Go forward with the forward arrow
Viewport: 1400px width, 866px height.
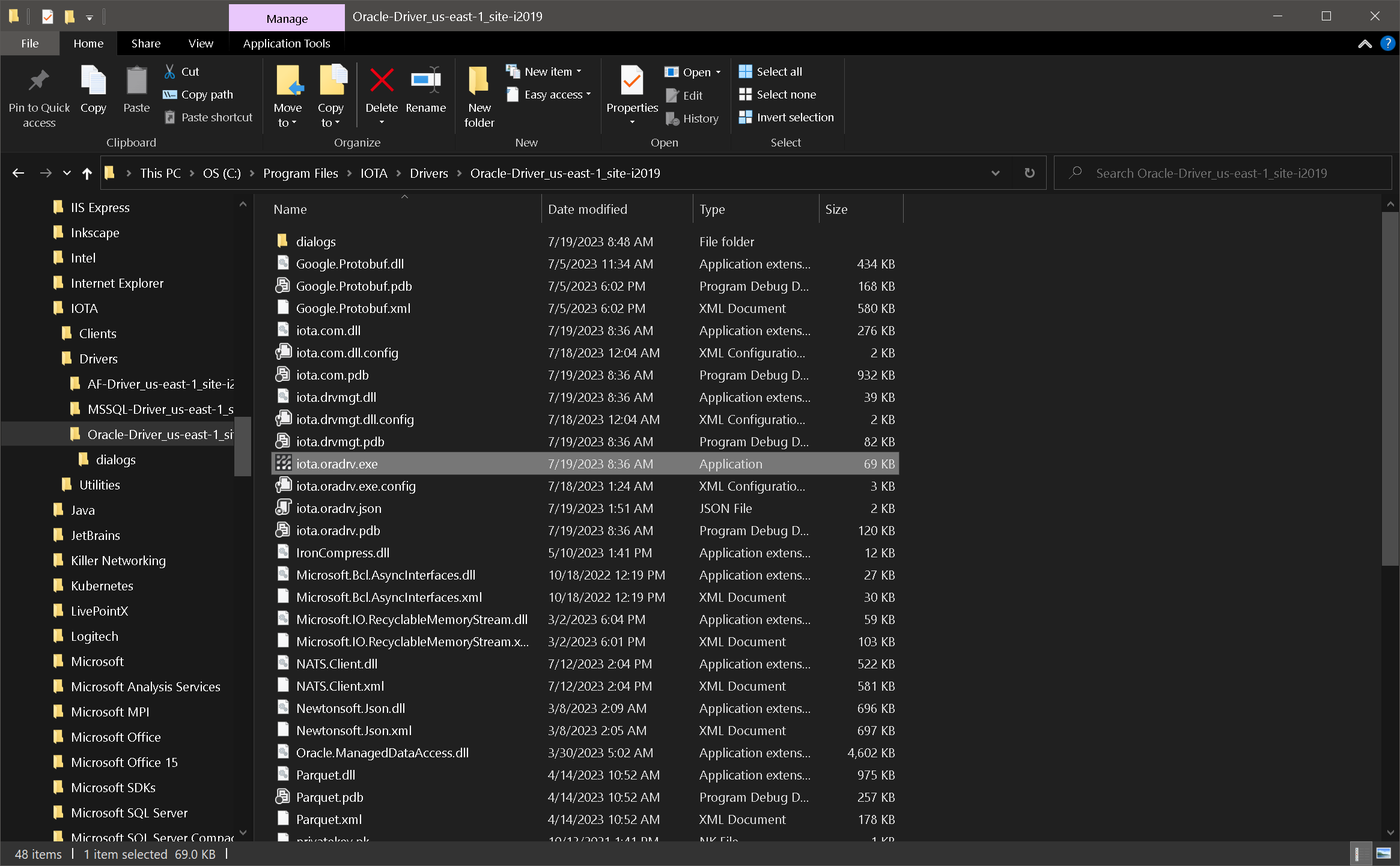(46, 173)
